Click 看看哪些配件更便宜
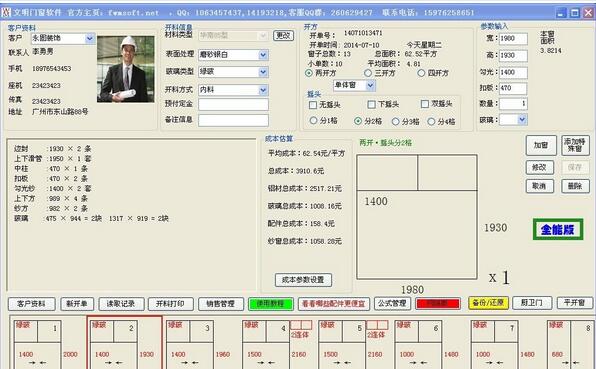 point(334,304)
